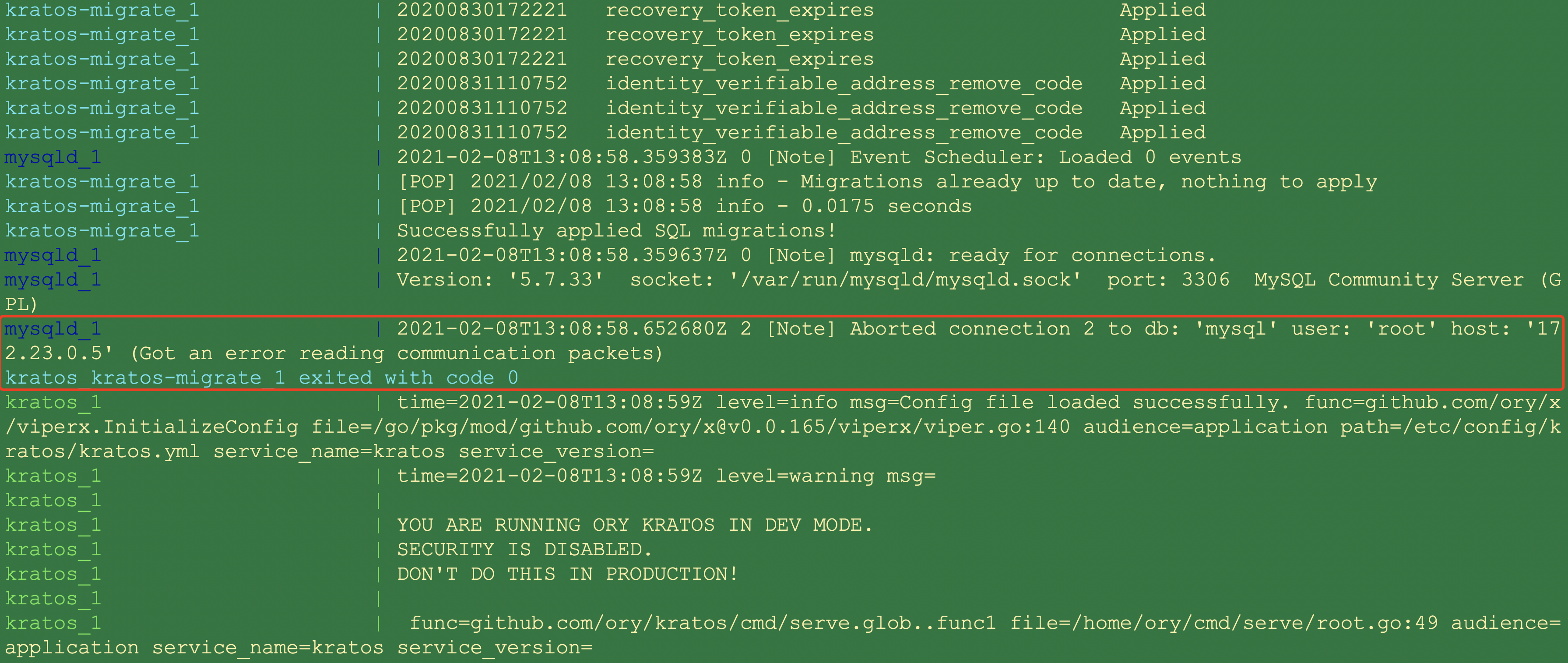Image resolution: width=1568 pixels, height=663 pixels.
Task: Click the level=warning log line from kratos_1
Action: pyautogui.click(x=664, y=476)
